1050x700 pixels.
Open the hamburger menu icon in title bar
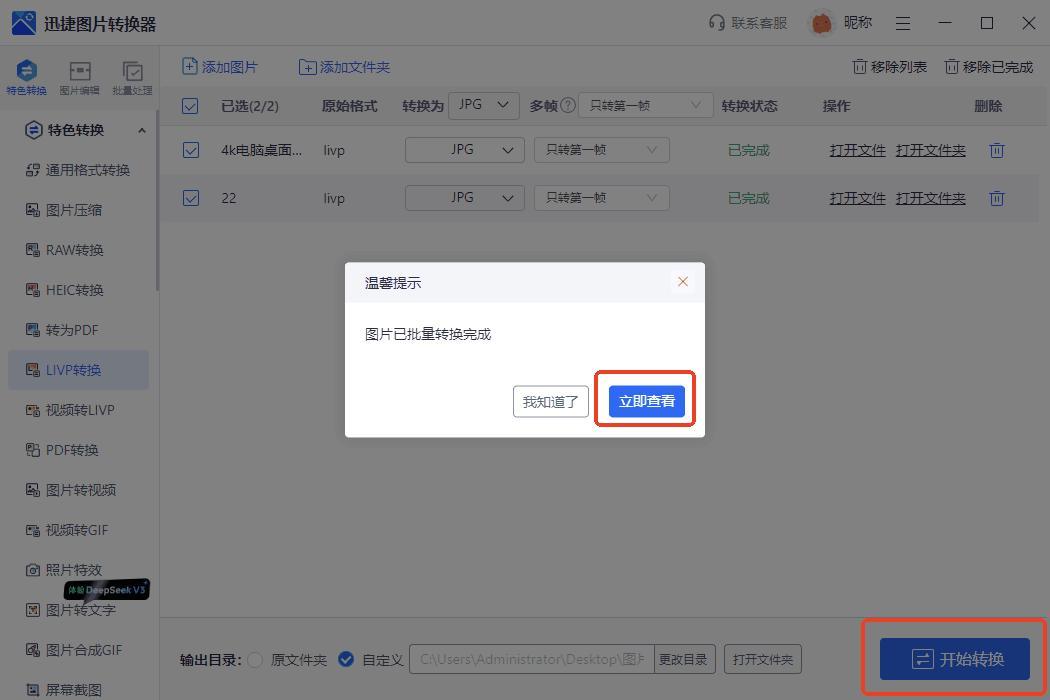(903, 23)
